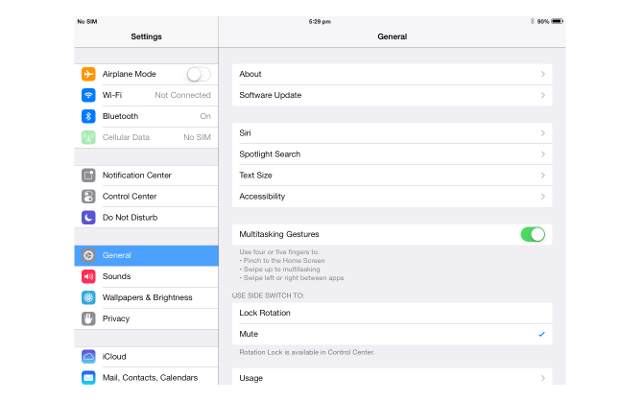Open the Usage row

[392, 377]
